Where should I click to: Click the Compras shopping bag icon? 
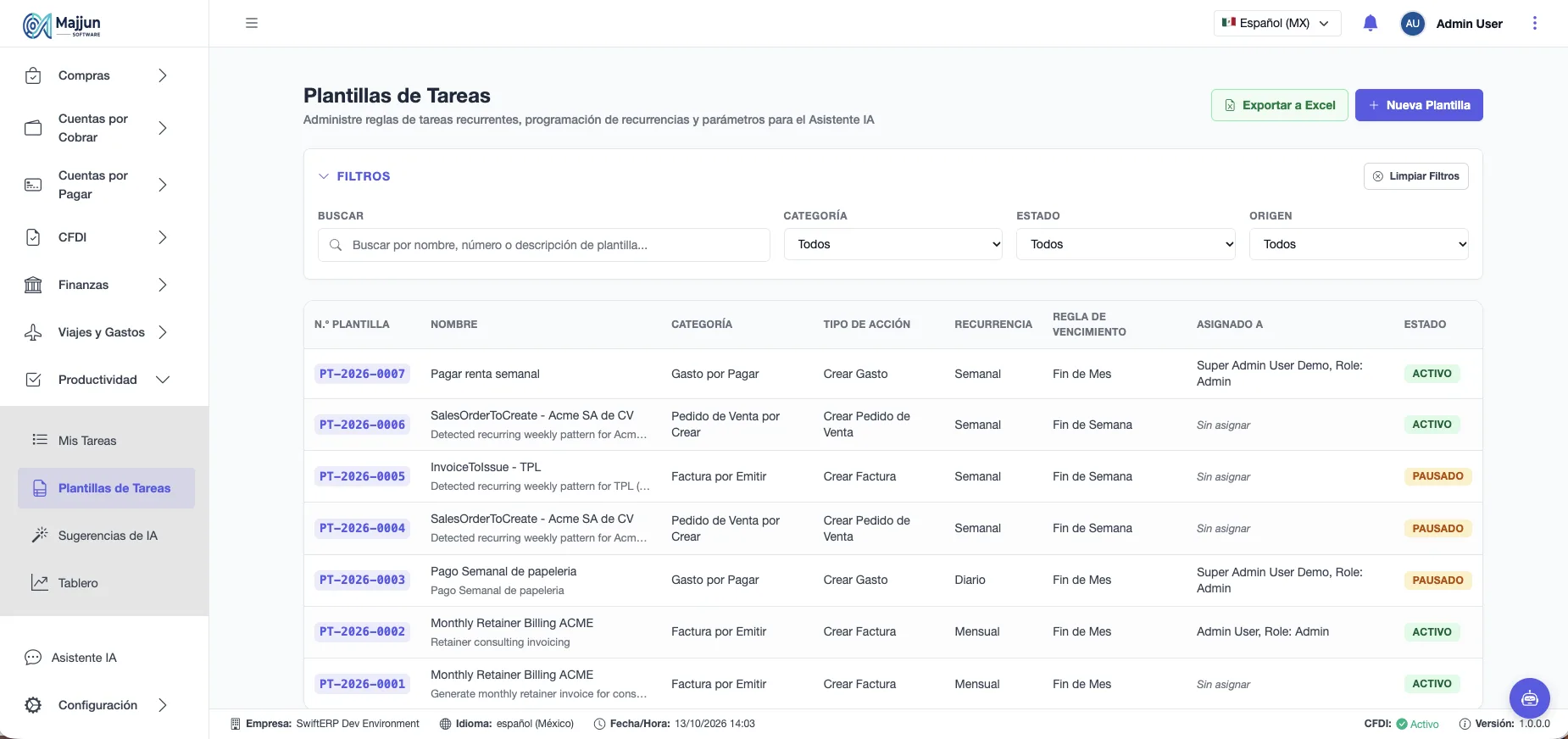click(33, 75)
